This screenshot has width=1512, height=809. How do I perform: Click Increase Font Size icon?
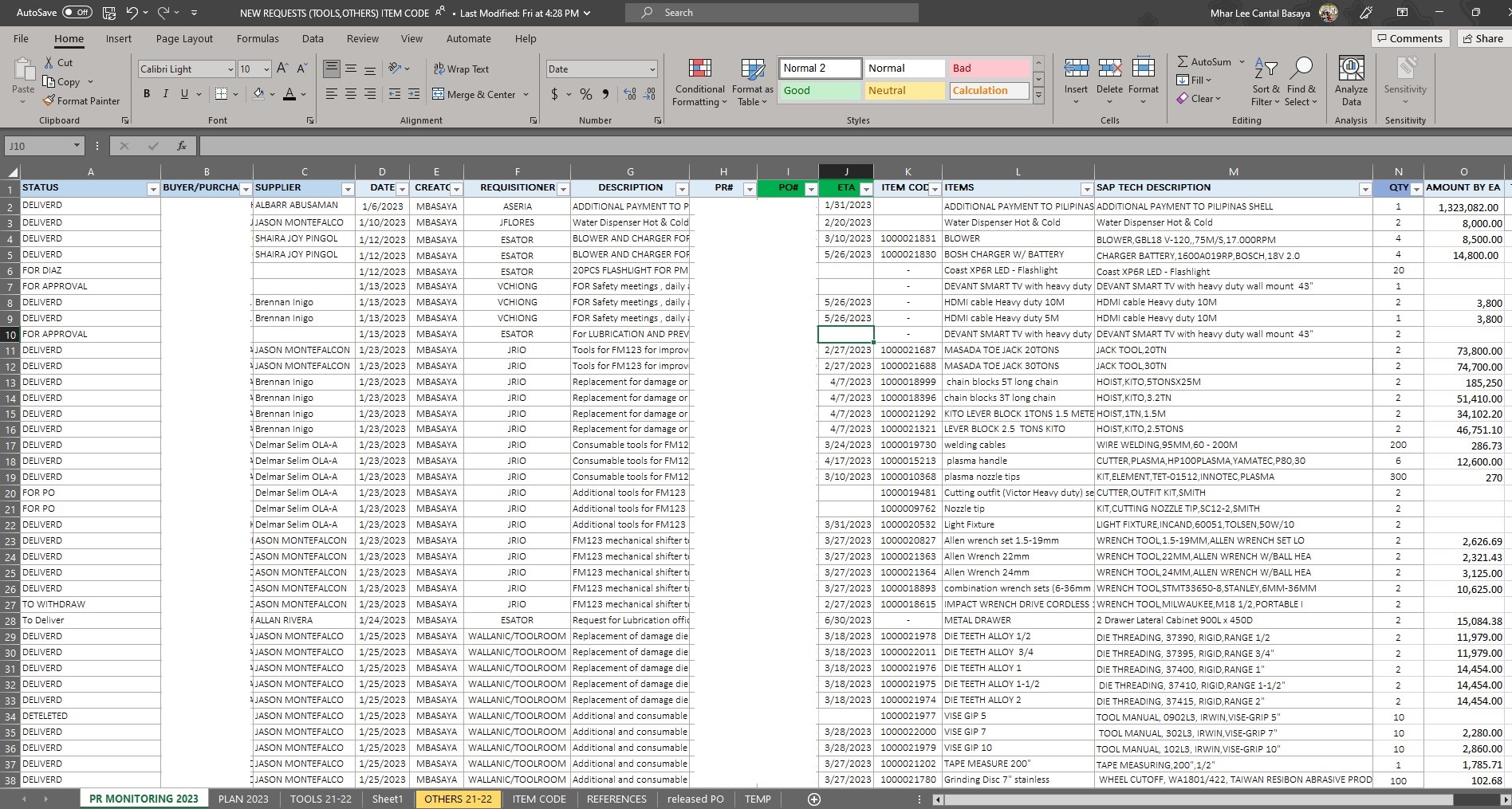(282, 69)
